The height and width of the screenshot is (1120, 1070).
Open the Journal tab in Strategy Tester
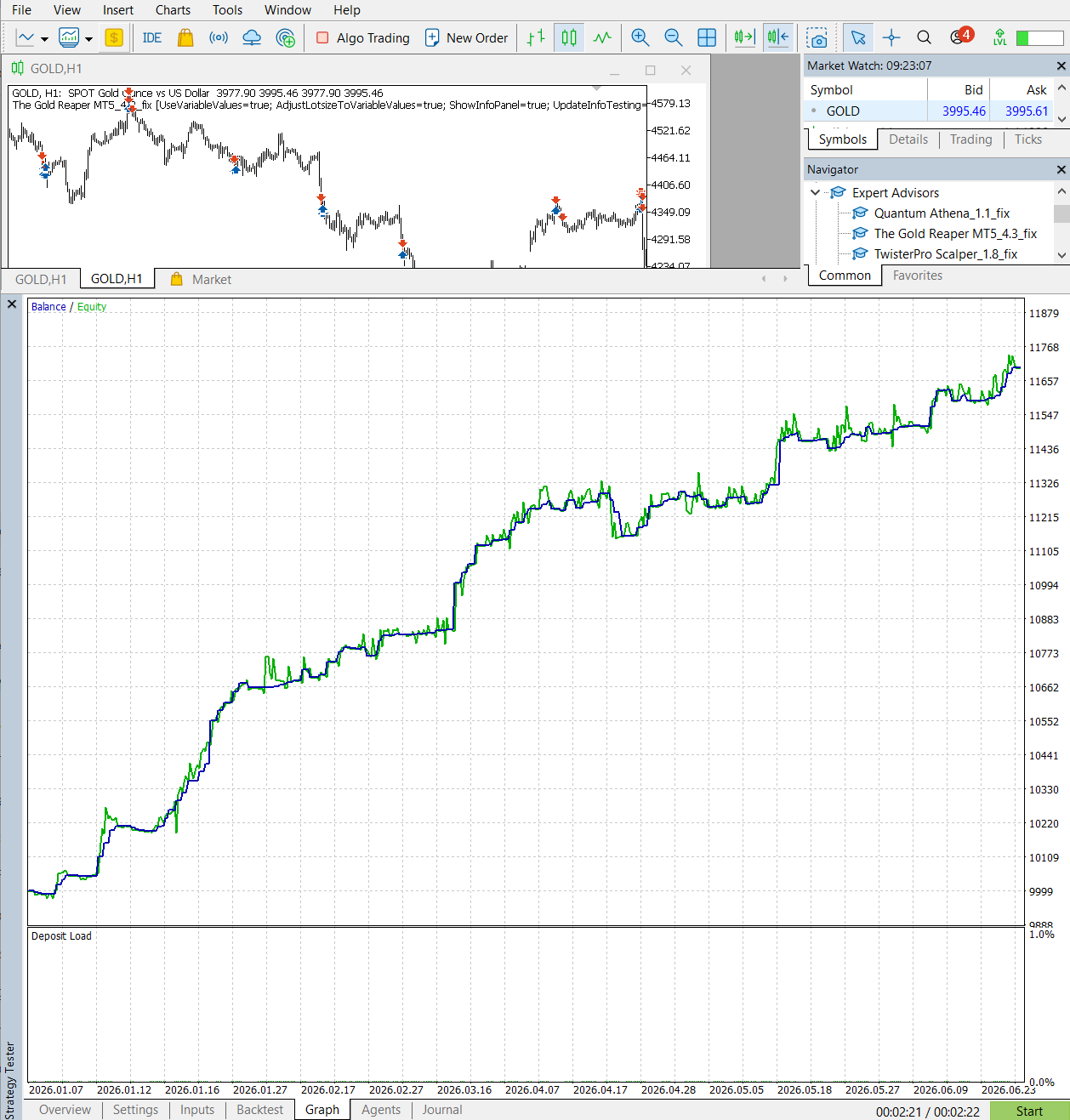coord(442,1110)
